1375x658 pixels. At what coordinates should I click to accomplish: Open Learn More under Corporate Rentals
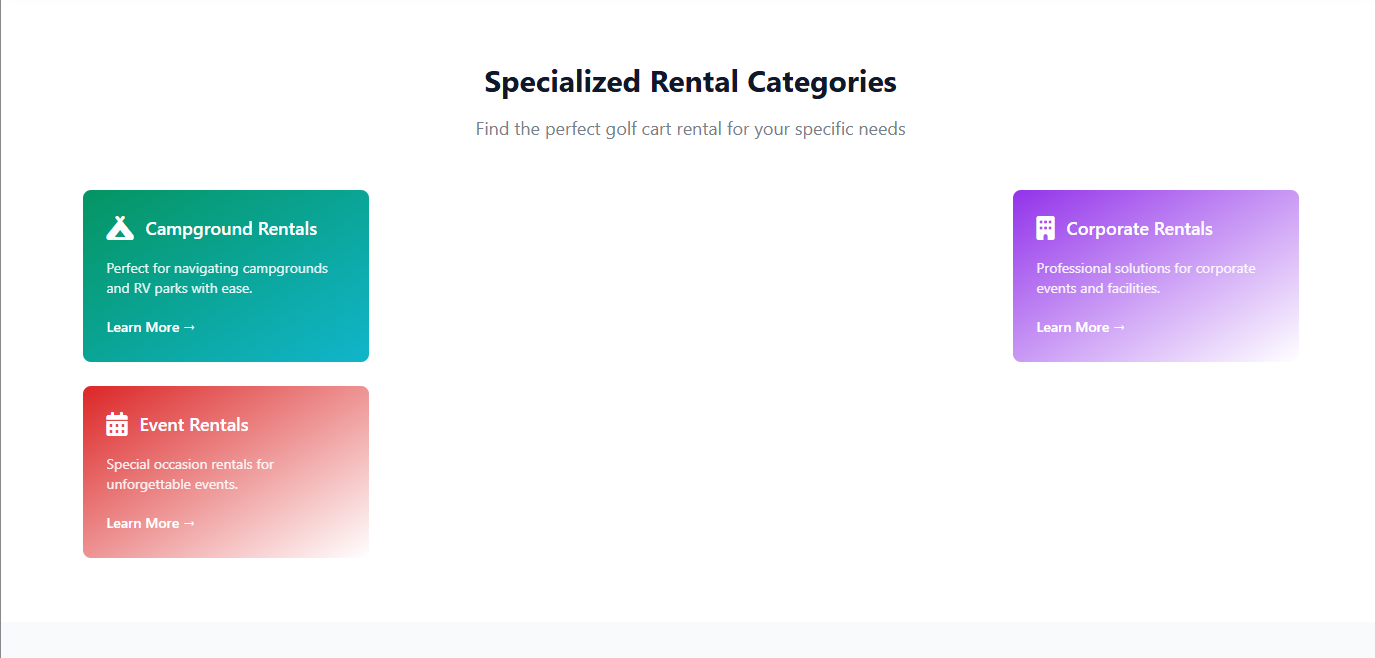coord(1073,327)
